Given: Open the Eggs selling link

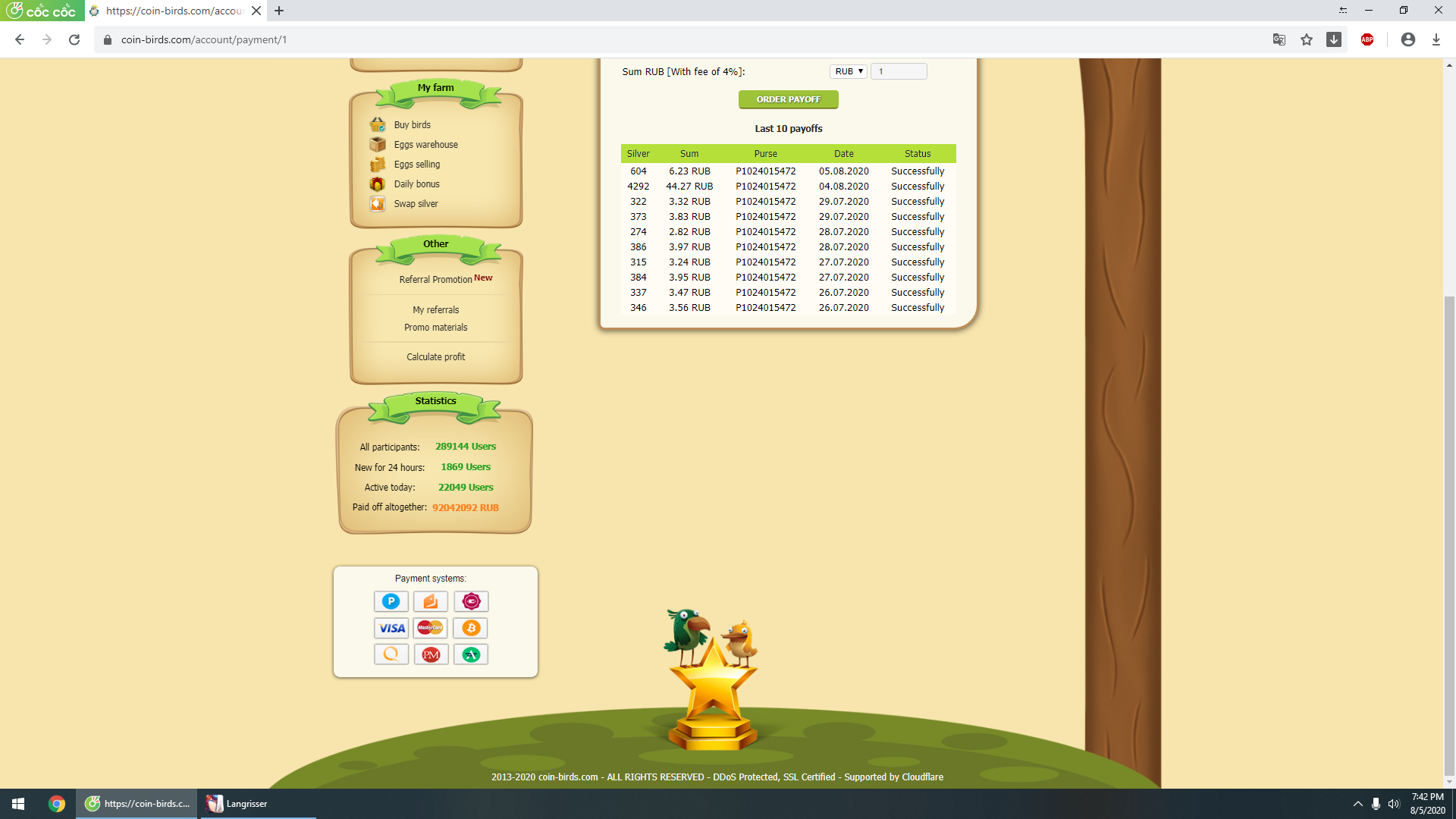Looking at the screenshot, I should (416, 164).
